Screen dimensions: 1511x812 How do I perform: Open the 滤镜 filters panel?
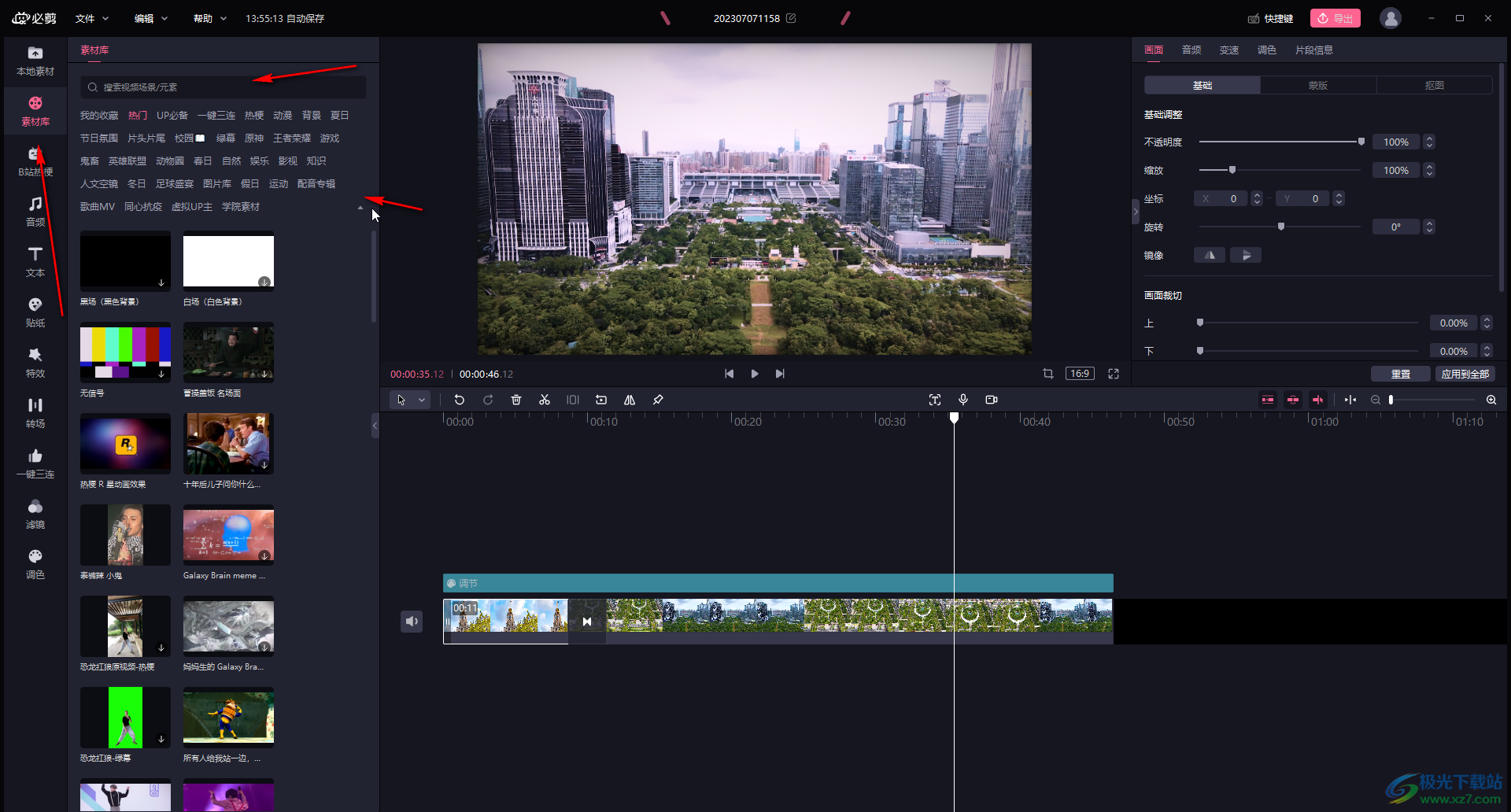[35, 514]
